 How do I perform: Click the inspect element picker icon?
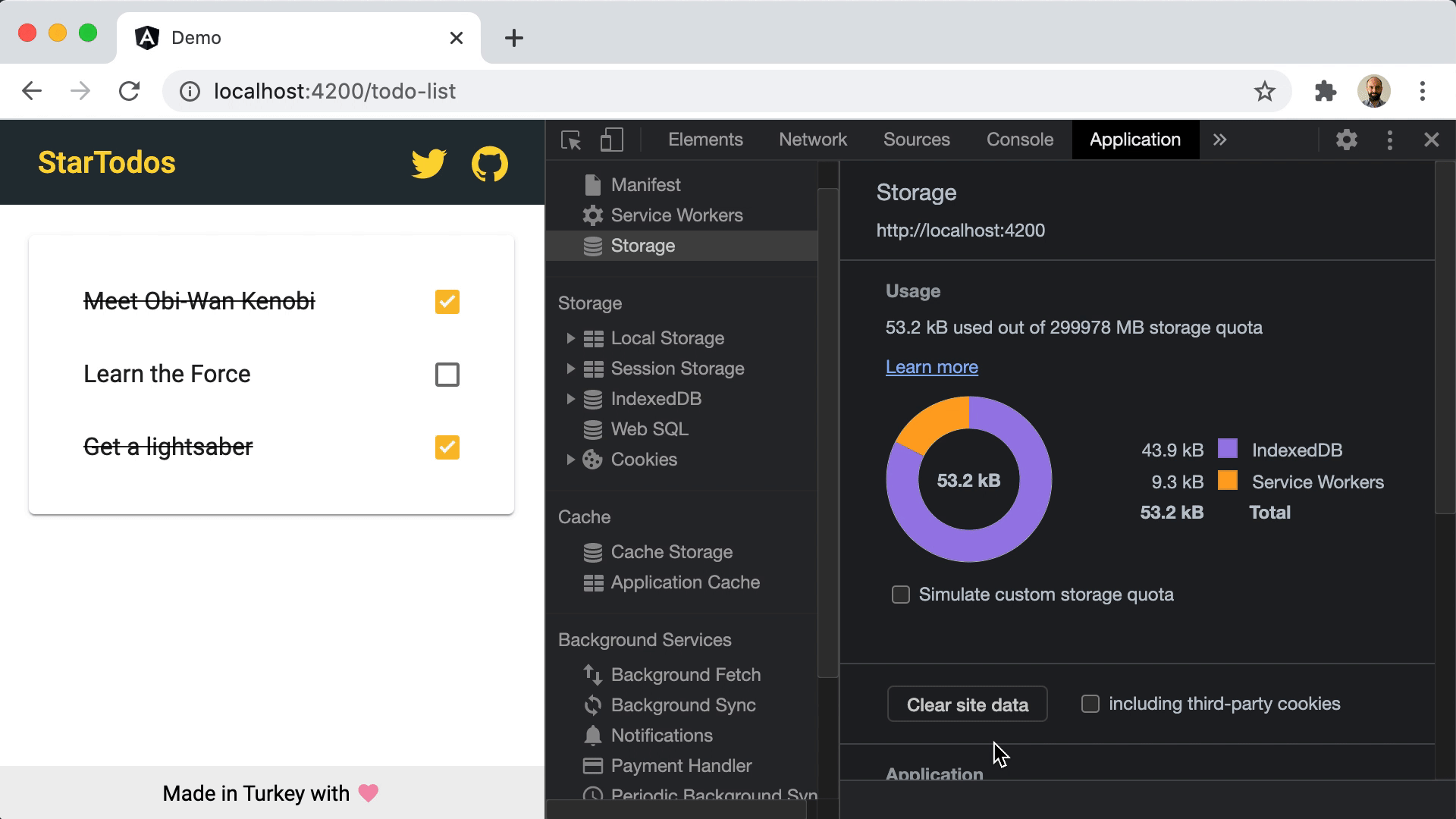[x=570, y=140]
